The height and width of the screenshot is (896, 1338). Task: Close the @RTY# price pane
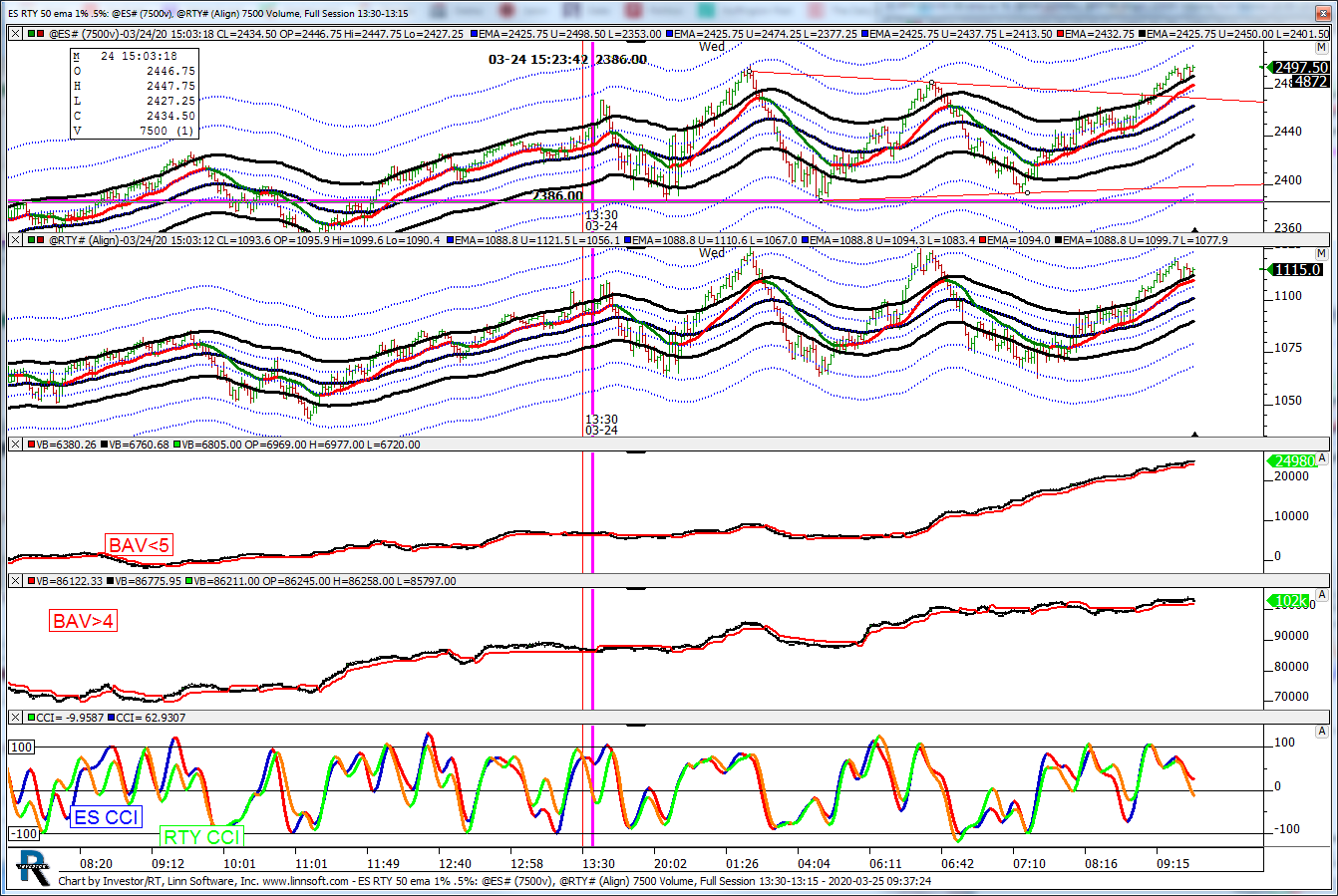[x=15, y=240]
